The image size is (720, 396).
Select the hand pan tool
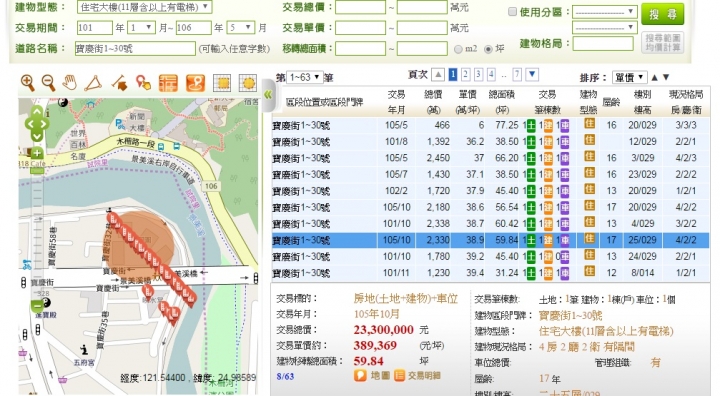tap(70, 83)
